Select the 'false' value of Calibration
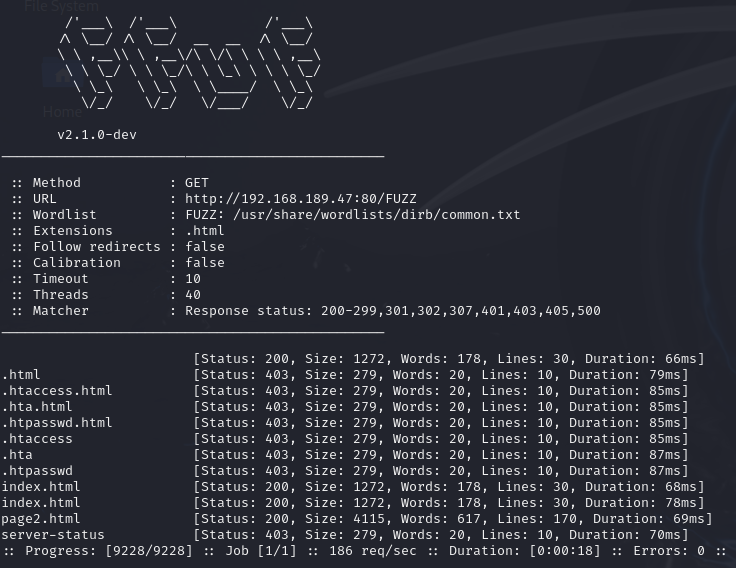Image resolution: width=736 pixels, height=568 pixels. (205, 262)
